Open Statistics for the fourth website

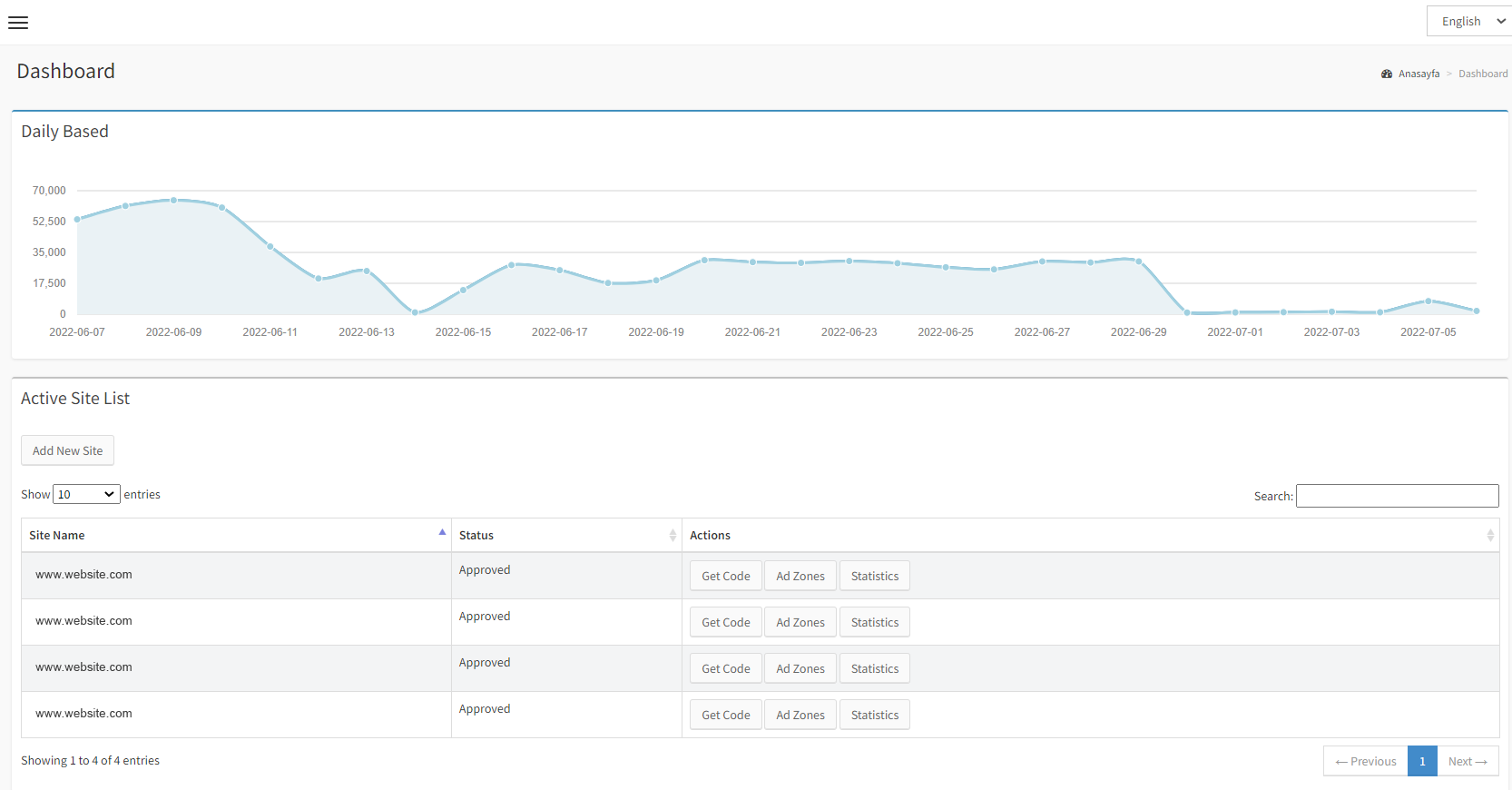[x=874, y=716]
